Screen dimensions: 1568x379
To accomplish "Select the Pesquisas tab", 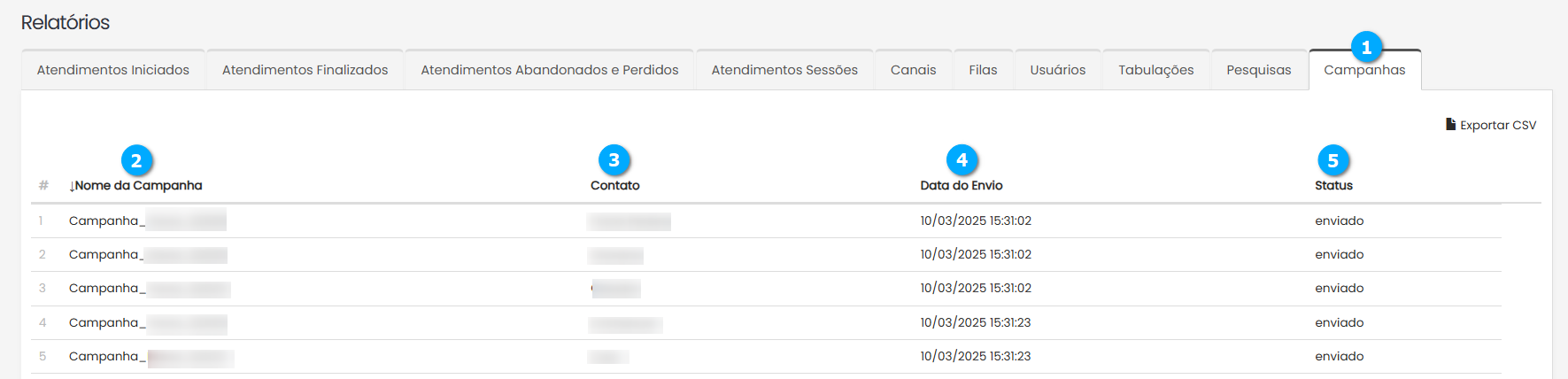I will (1258, 70).
